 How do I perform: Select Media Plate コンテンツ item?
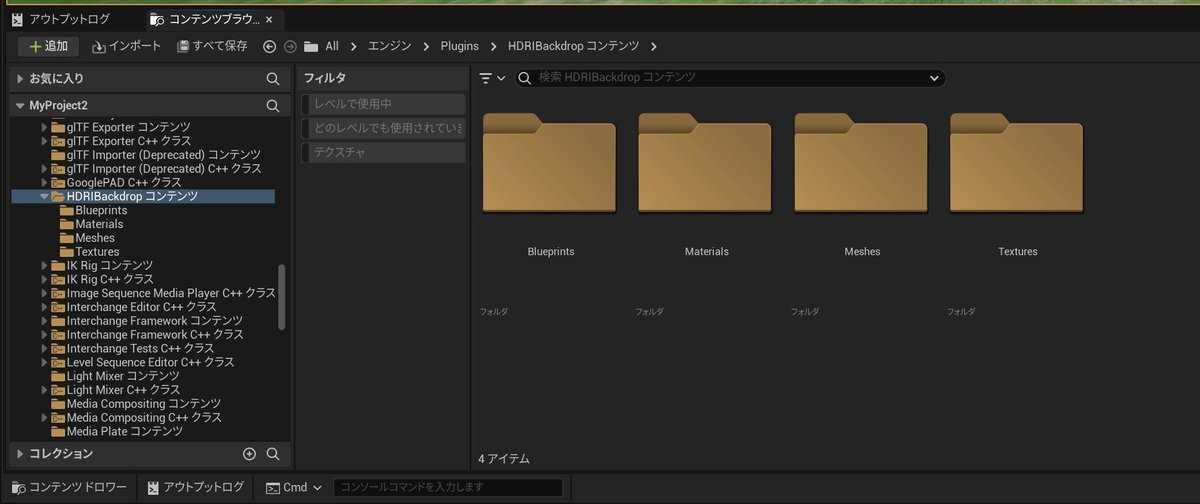tap(125, 432)
